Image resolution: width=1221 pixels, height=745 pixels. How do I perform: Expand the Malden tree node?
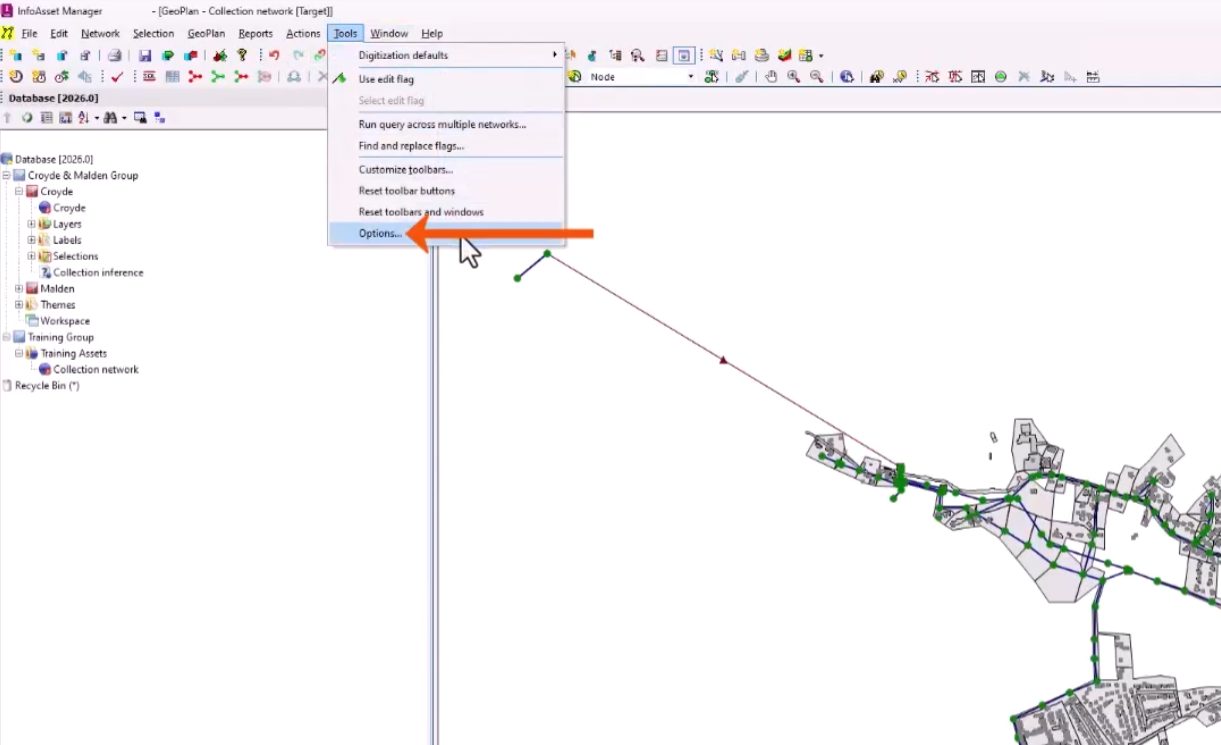coord(19,289)
